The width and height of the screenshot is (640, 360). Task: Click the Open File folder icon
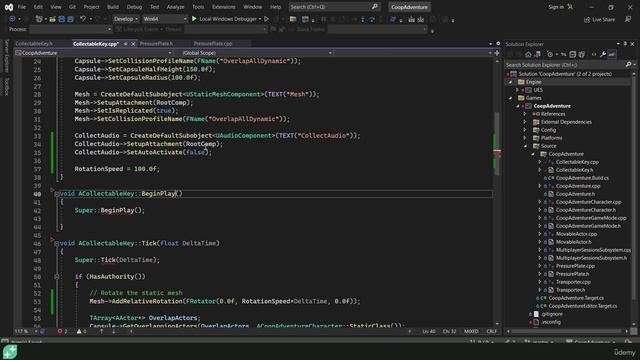click(x=52, y=19)
